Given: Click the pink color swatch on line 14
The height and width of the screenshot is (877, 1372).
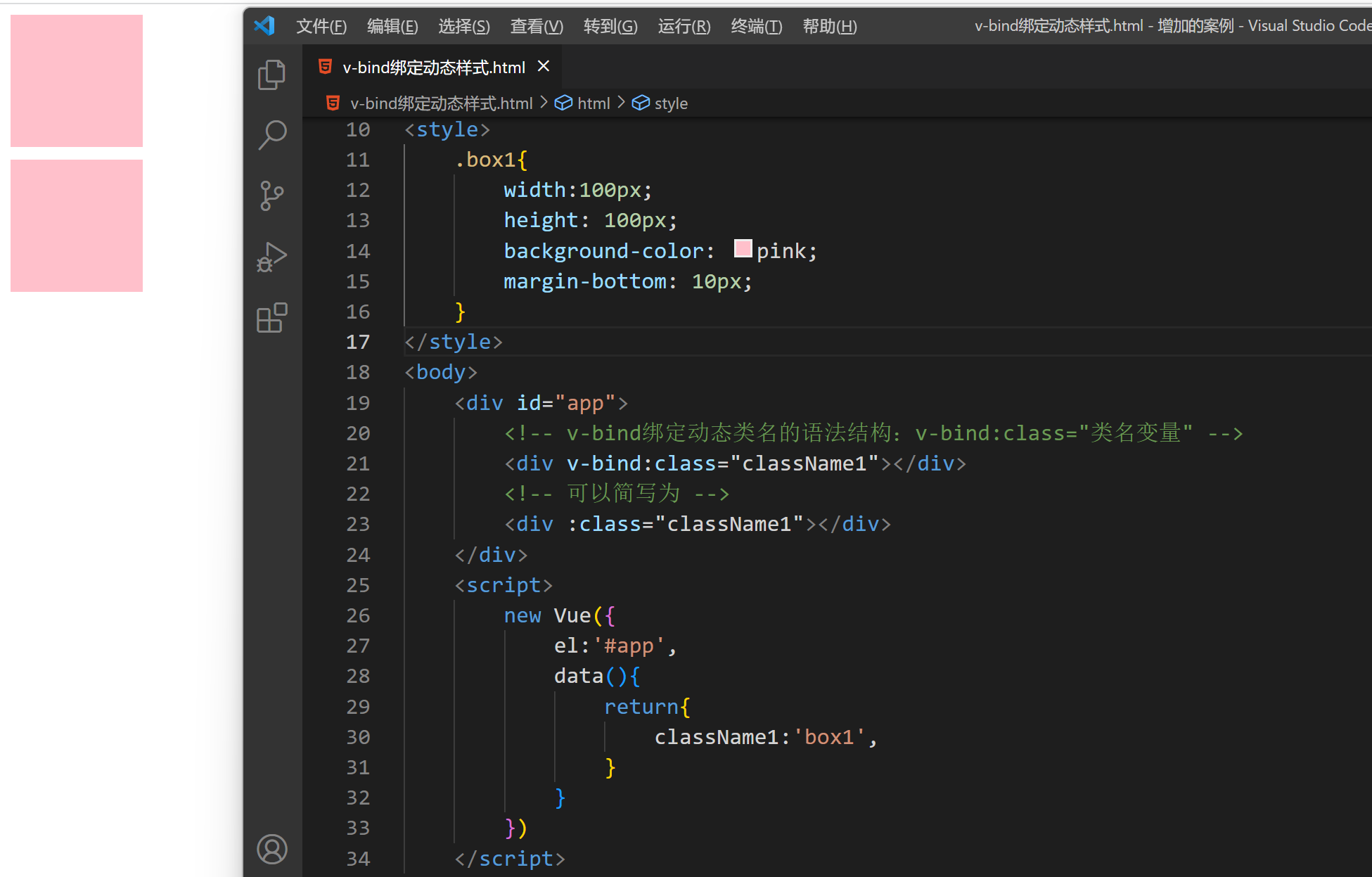Looking at the screenshot, I should tap(743, 249).
